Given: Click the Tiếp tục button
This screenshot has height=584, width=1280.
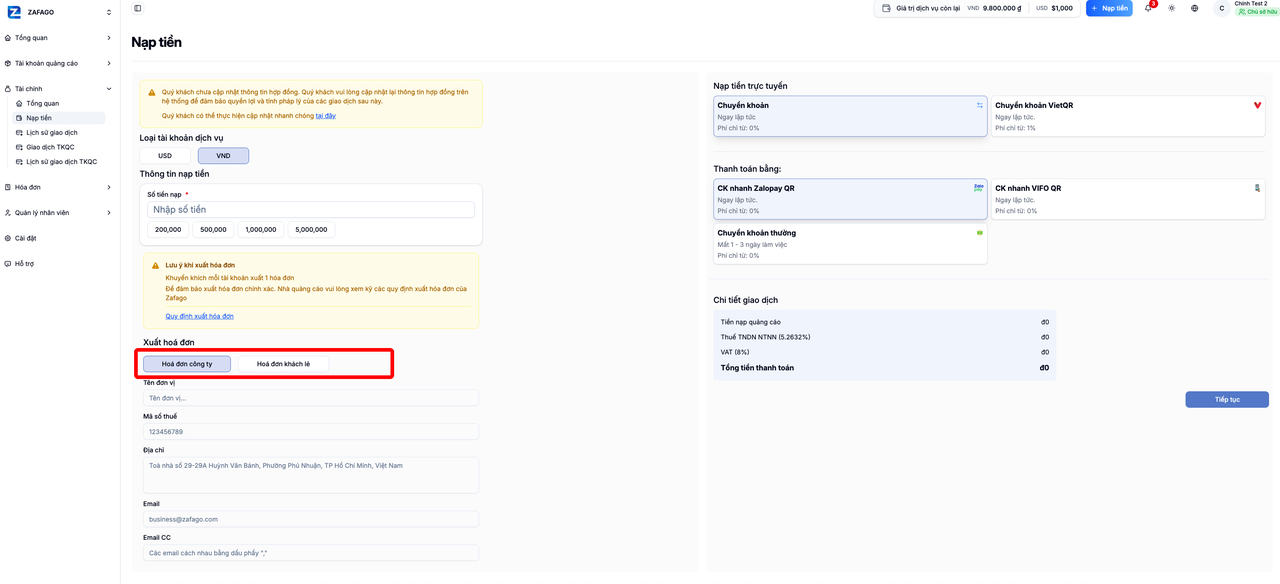Looking at the screenshot, I should (1227, 399).
